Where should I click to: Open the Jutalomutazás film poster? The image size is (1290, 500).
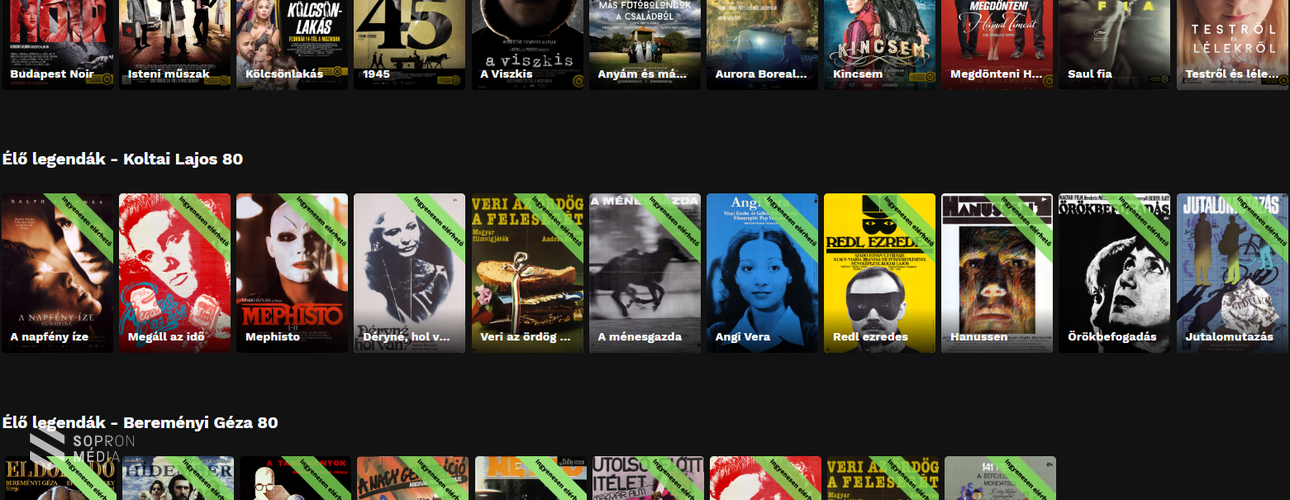1231,272
